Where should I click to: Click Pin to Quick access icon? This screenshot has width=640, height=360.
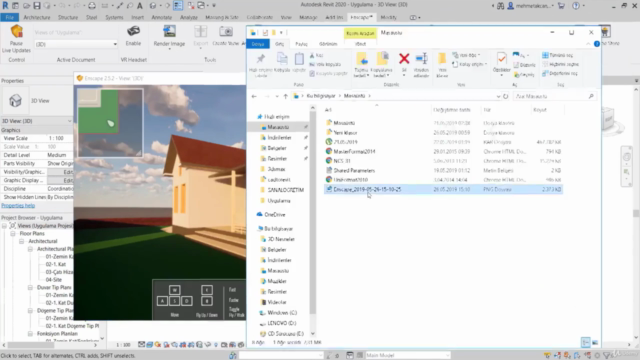tap(260, 59)
